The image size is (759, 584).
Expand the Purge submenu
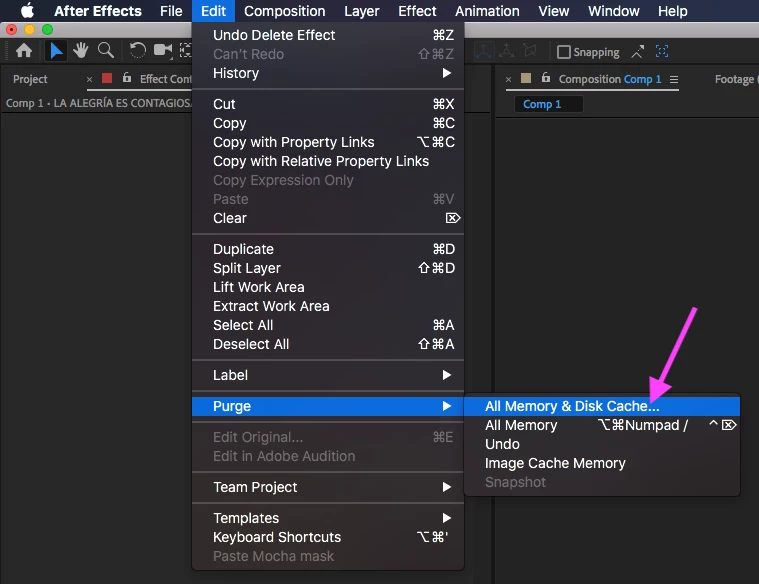(328, 406)
